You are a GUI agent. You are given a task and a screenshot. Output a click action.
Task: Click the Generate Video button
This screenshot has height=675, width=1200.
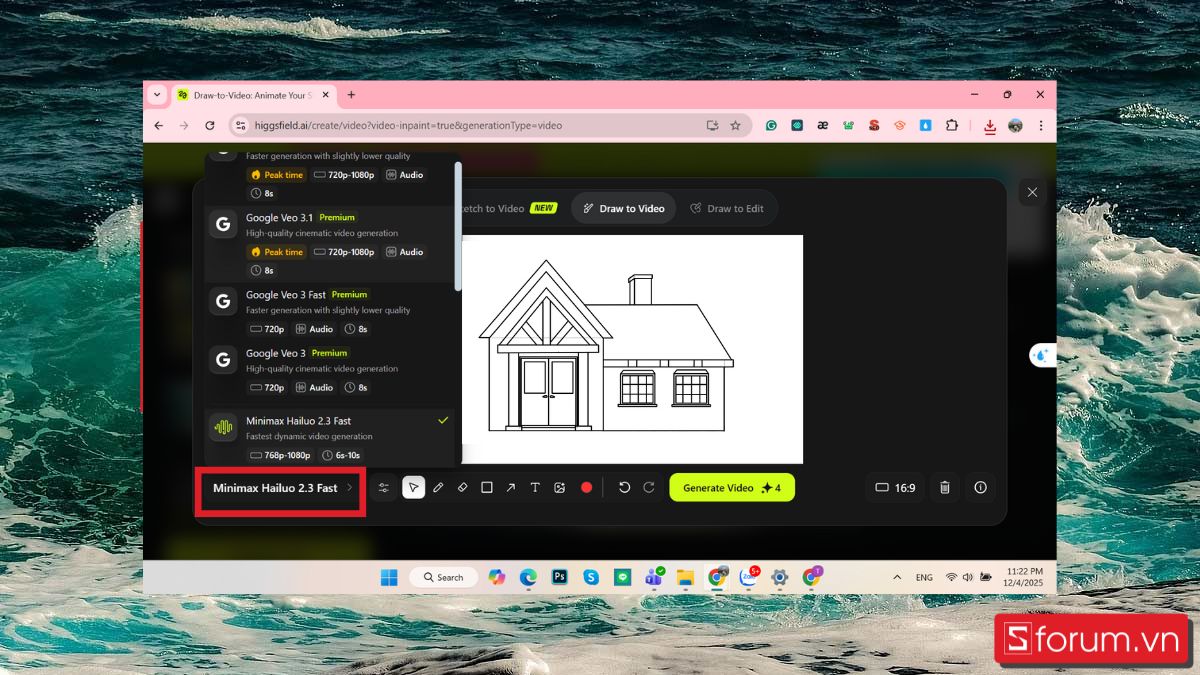click(732, 488)
